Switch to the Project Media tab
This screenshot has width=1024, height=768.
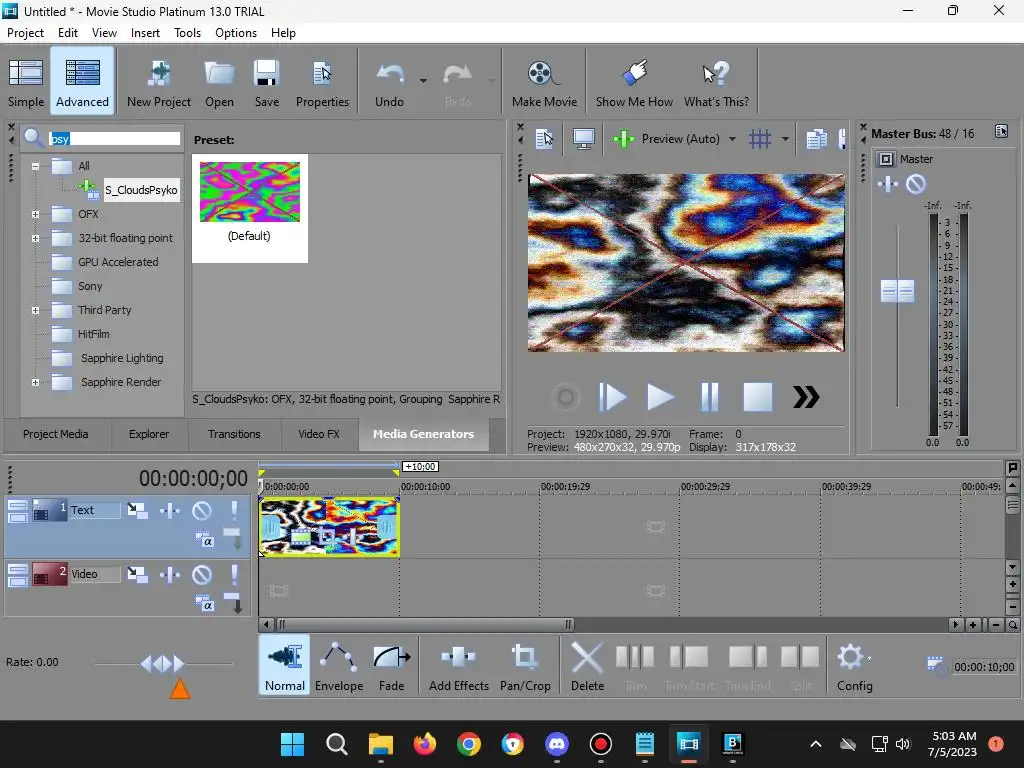click(x=56, y=434)
